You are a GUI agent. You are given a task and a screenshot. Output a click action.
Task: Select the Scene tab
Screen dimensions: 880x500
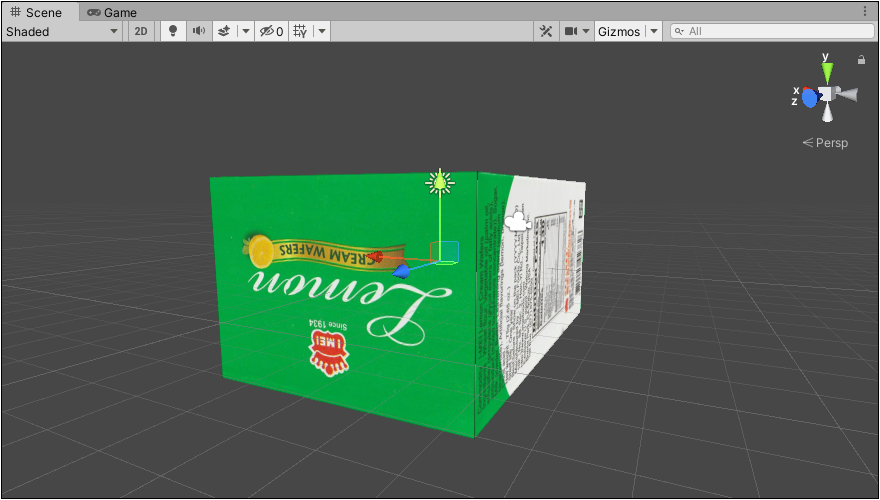(x=36, y=13)
